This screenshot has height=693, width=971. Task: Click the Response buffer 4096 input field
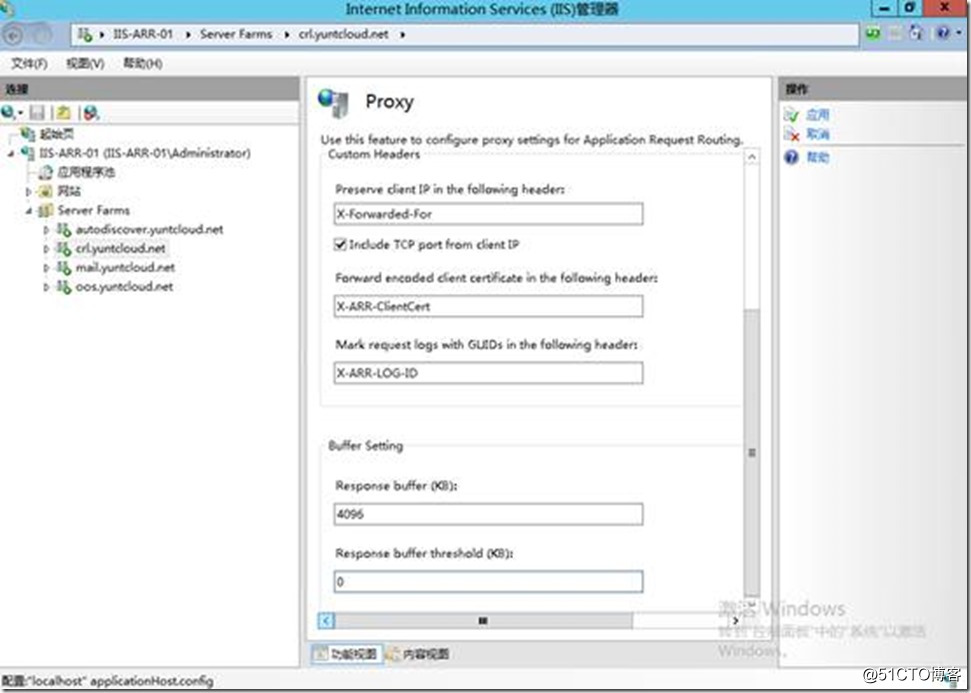(x=488, y=514)
